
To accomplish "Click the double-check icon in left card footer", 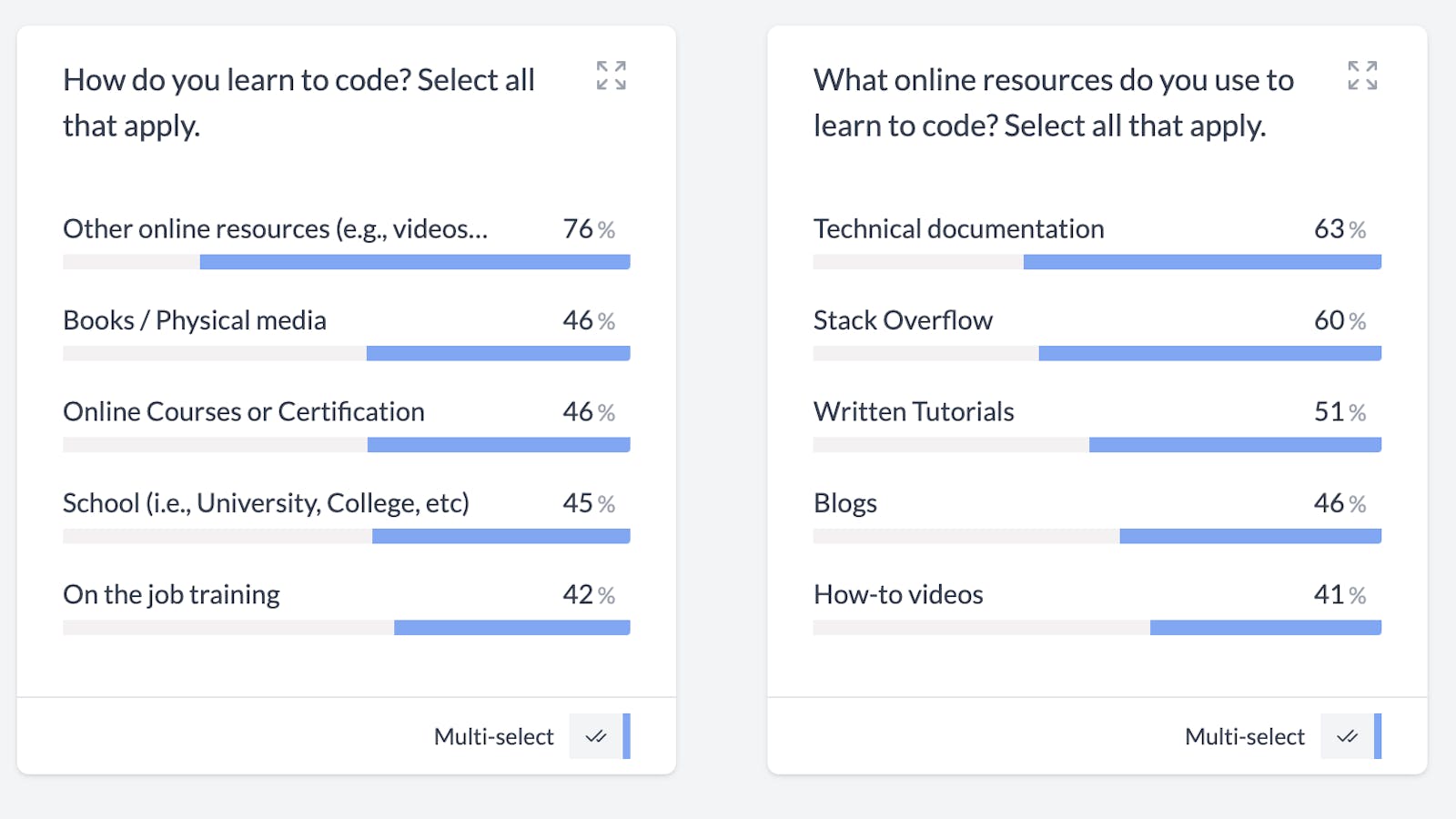I will tap(596, 736).
